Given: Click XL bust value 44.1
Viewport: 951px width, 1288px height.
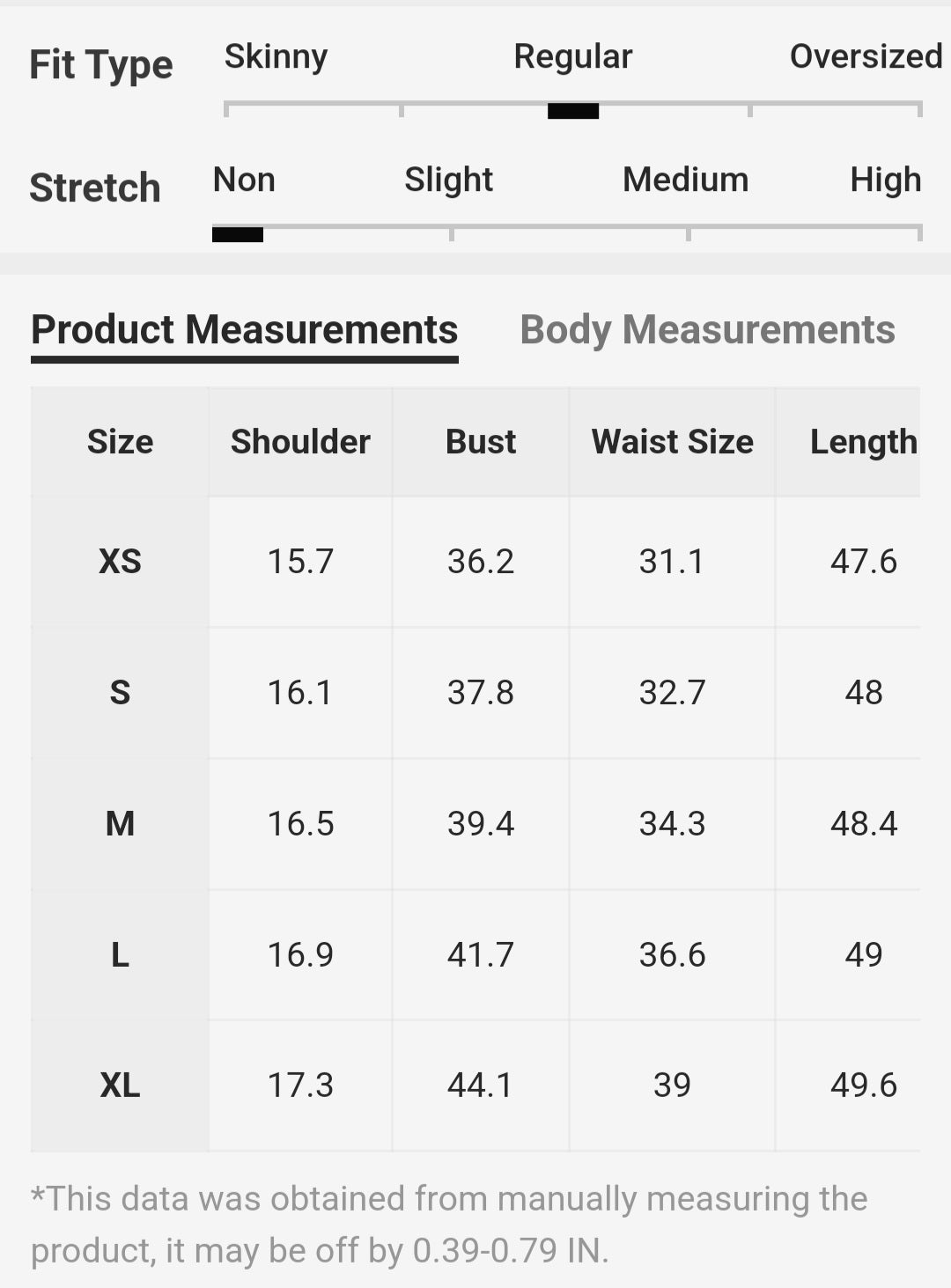Looking at the screenshot, I should (x=481, y=1085).
